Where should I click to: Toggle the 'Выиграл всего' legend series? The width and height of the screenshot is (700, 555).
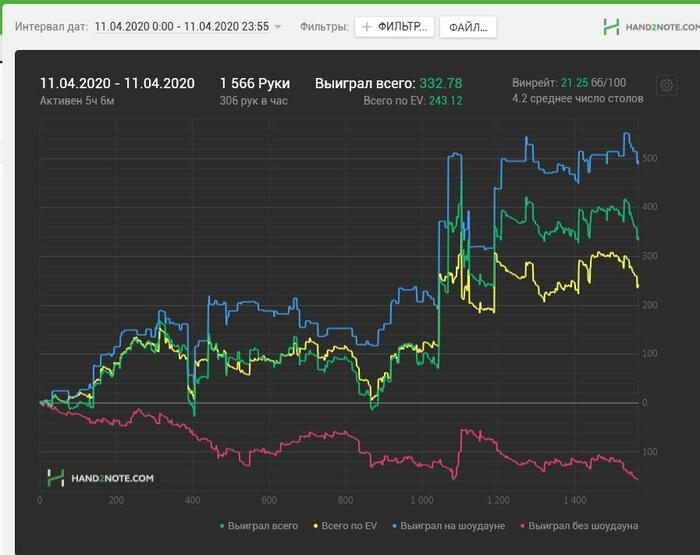click(x=259, y=526)
